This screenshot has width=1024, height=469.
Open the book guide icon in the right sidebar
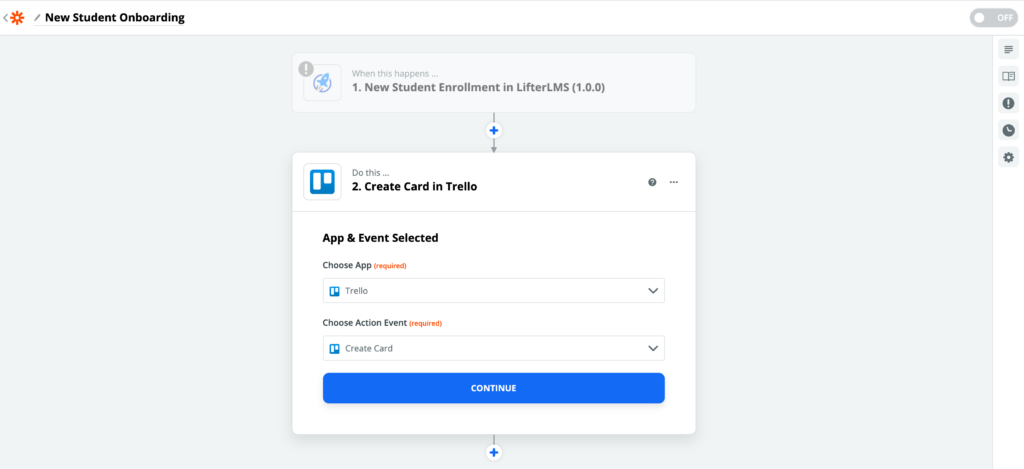1008,76
